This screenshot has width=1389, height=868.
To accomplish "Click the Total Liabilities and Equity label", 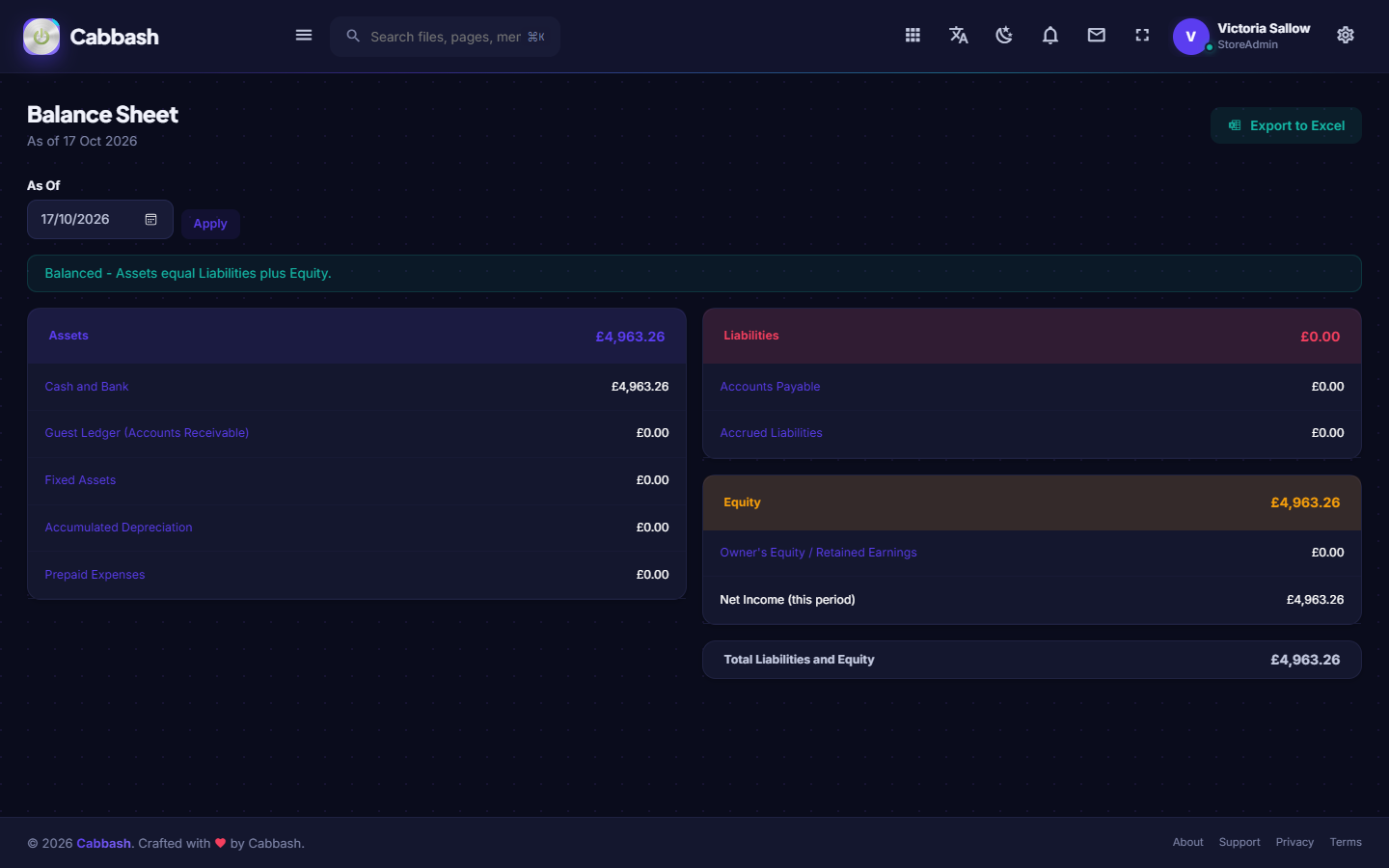I will pos(799,660).
